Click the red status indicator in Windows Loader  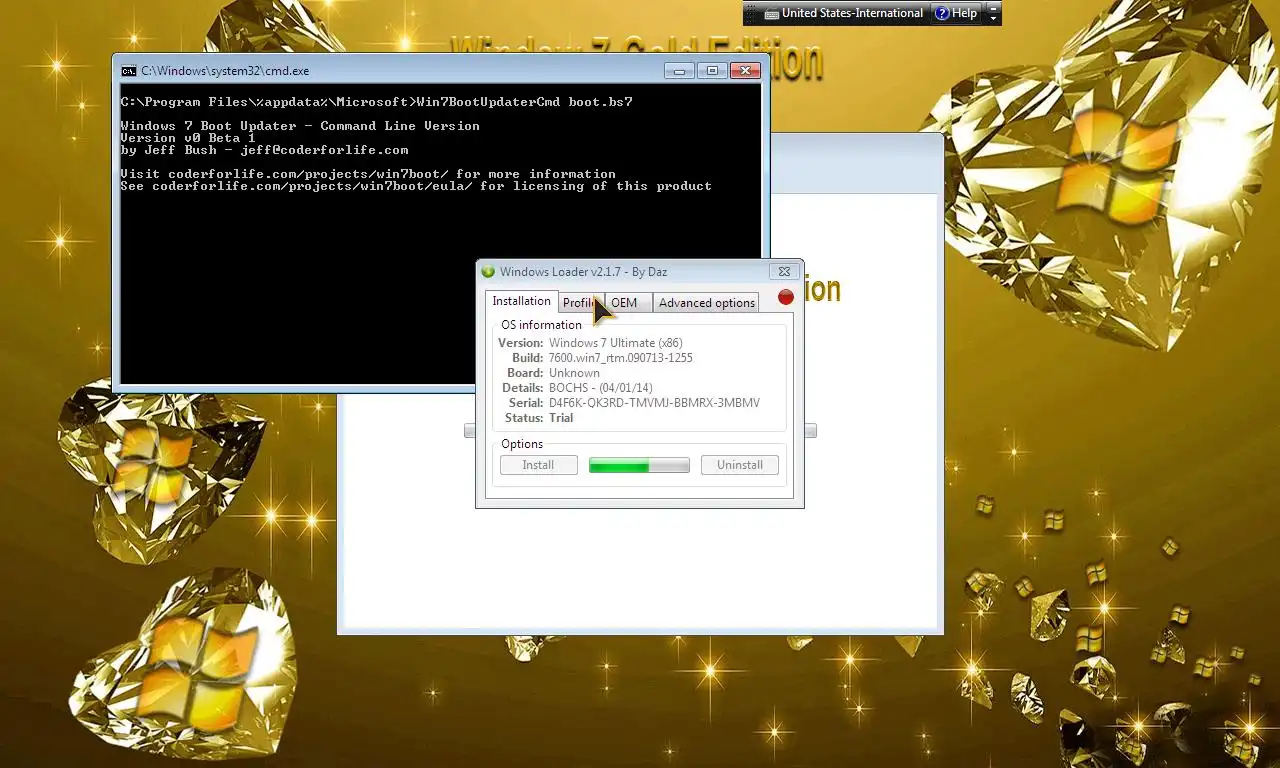[x=786, y=297]
